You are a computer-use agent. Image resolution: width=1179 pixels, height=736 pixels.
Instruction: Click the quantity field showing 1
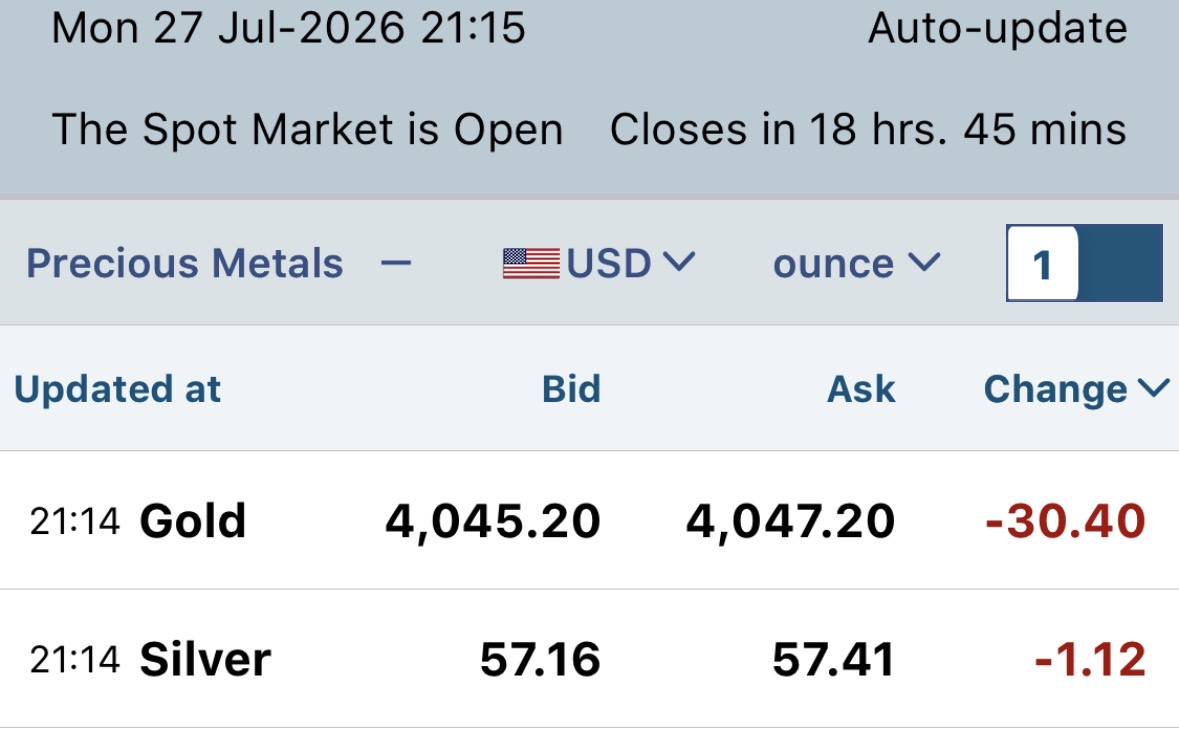(x=1042, y=263)
